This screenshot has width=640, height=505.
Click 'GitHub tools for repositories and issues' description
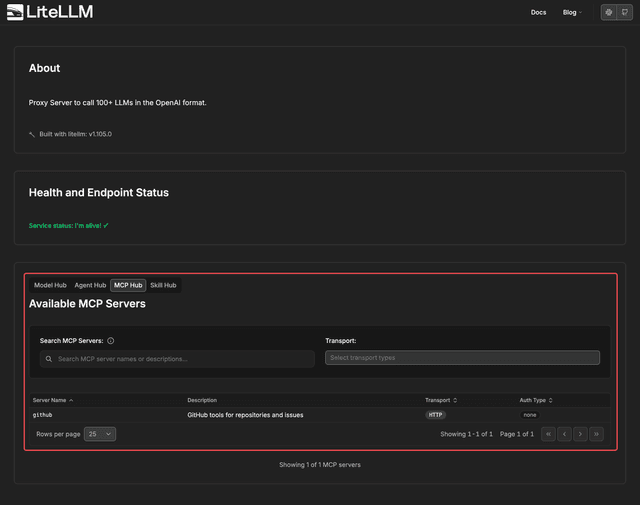[245, 415]
